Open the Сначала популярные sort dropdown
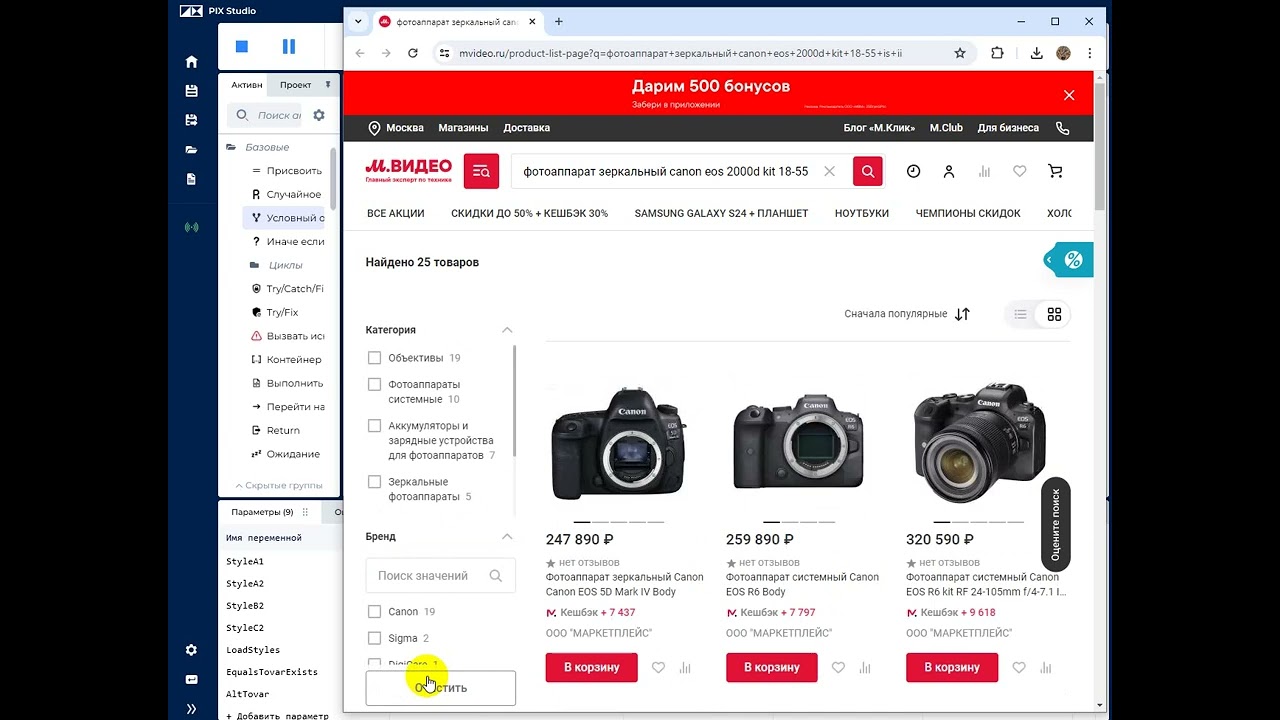This screenshot has width=1280, height=720. coord(907,314)
